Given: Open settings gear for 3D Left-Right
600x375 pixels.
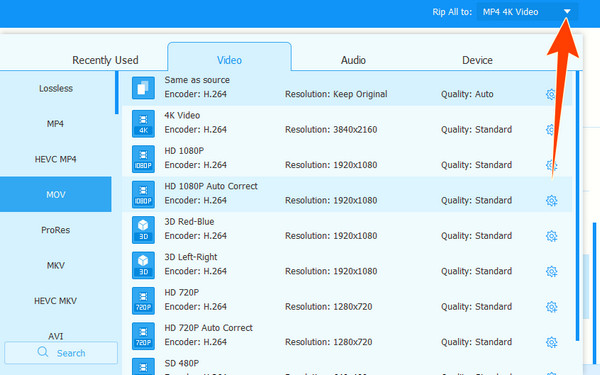Looking at the screenshot, I should click(551, 271).
